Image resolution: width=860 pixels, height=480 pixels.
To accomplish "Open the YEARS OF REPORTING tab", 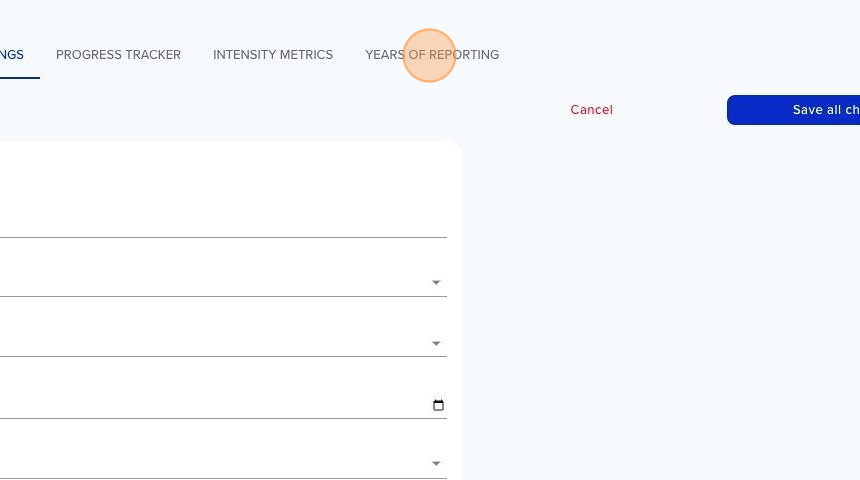I will click(432, 55).
